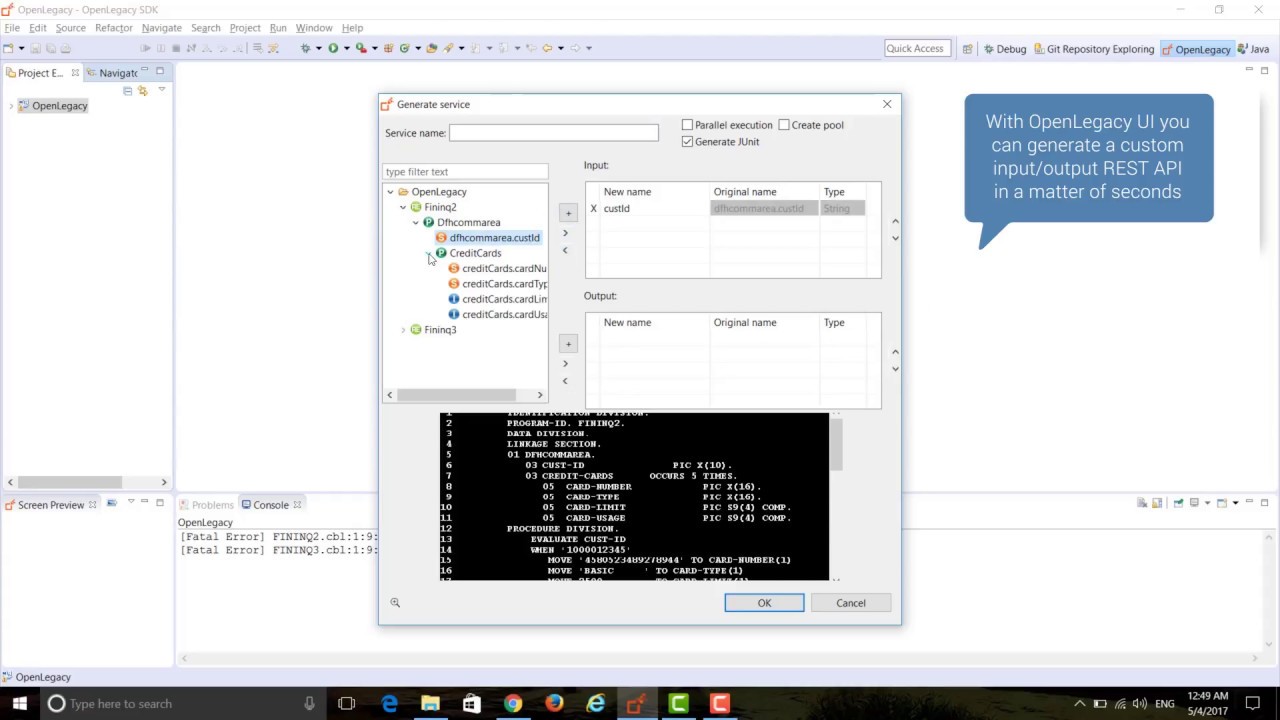This screenshot has height=720, width=1280.
Task: Click OK in Generate service dialog
Action: pos(764,603)
